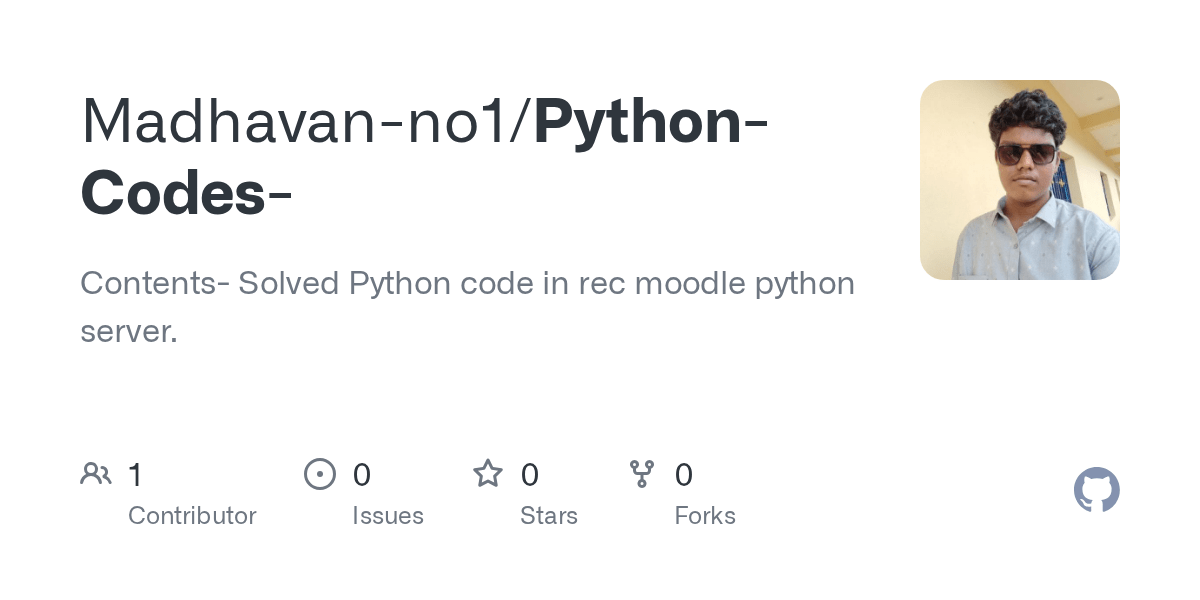Click the contributor count number 1
The height and width of the screenshot is (600, 1200).
(135, 474)
